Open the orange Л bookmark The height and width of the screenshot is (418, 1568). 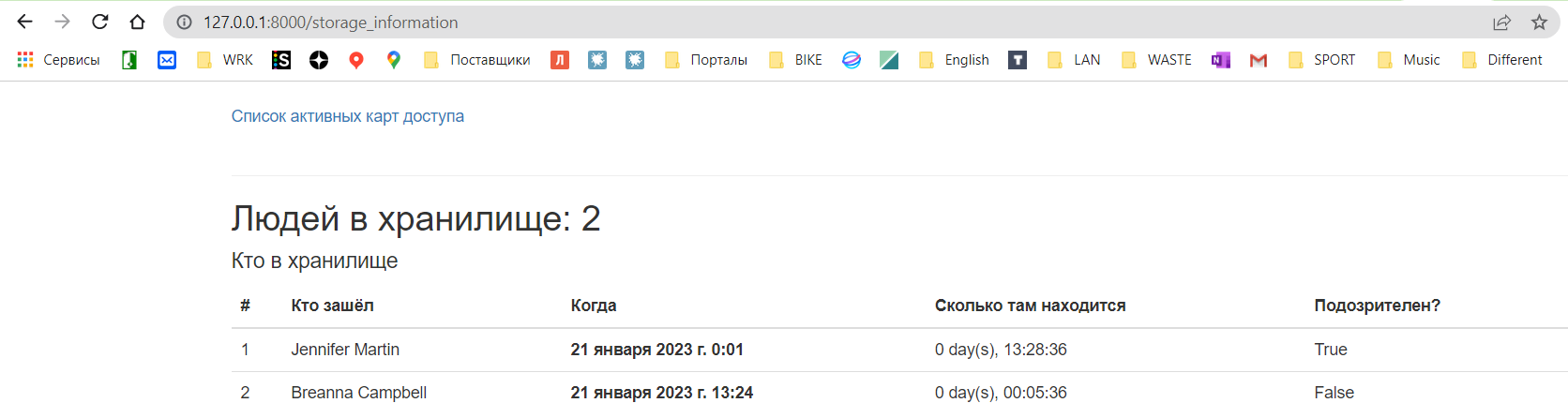point(560,60)
